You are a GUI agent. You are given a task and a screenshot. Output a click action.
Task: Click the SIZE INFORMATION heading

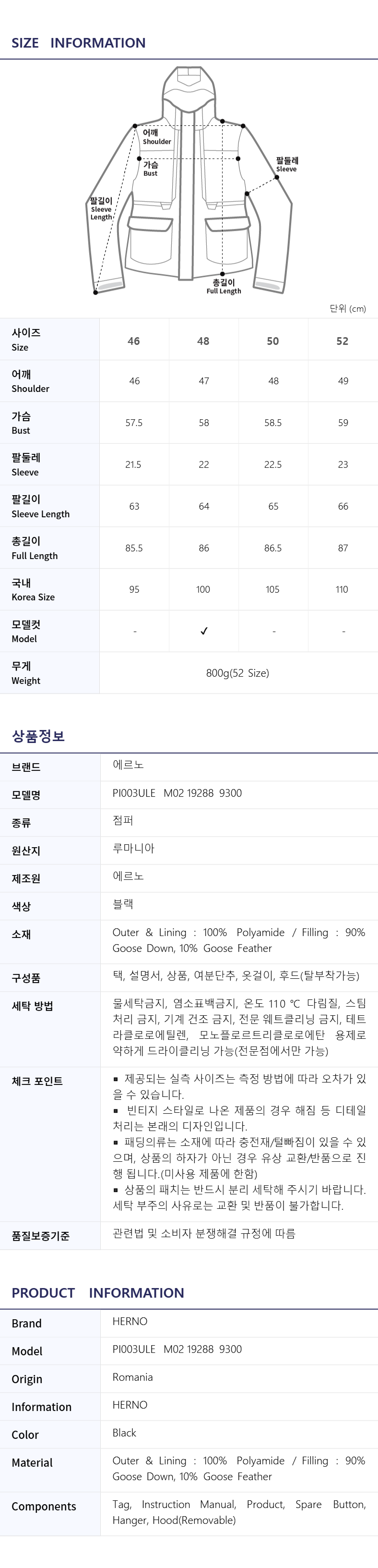coord(78,43)
